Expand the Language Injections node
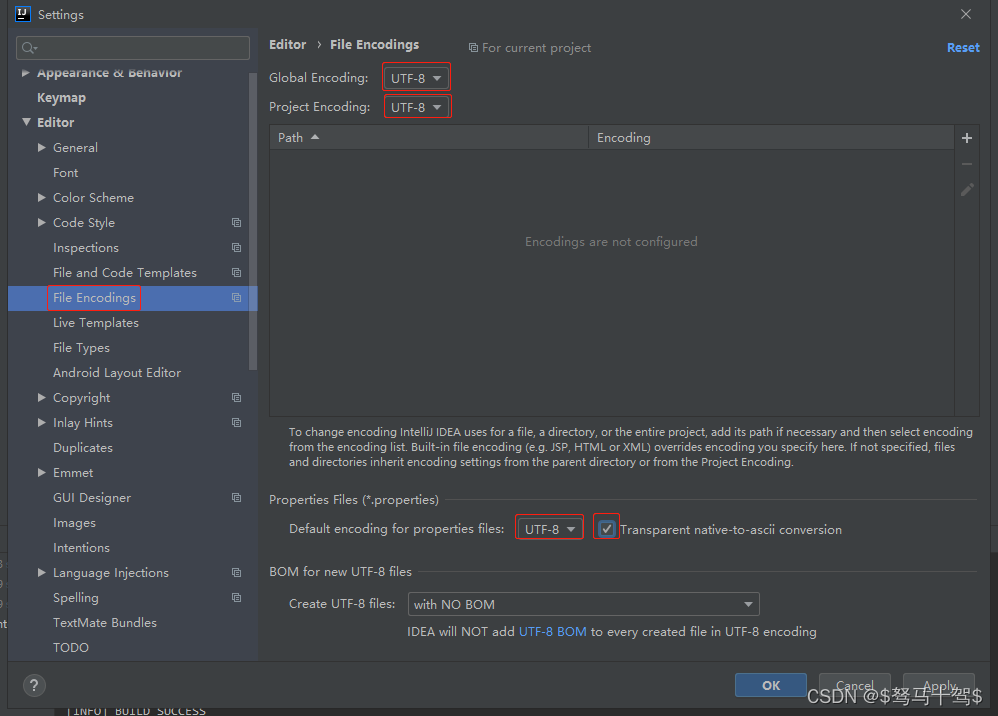998x716 pixels. point(41,573)
